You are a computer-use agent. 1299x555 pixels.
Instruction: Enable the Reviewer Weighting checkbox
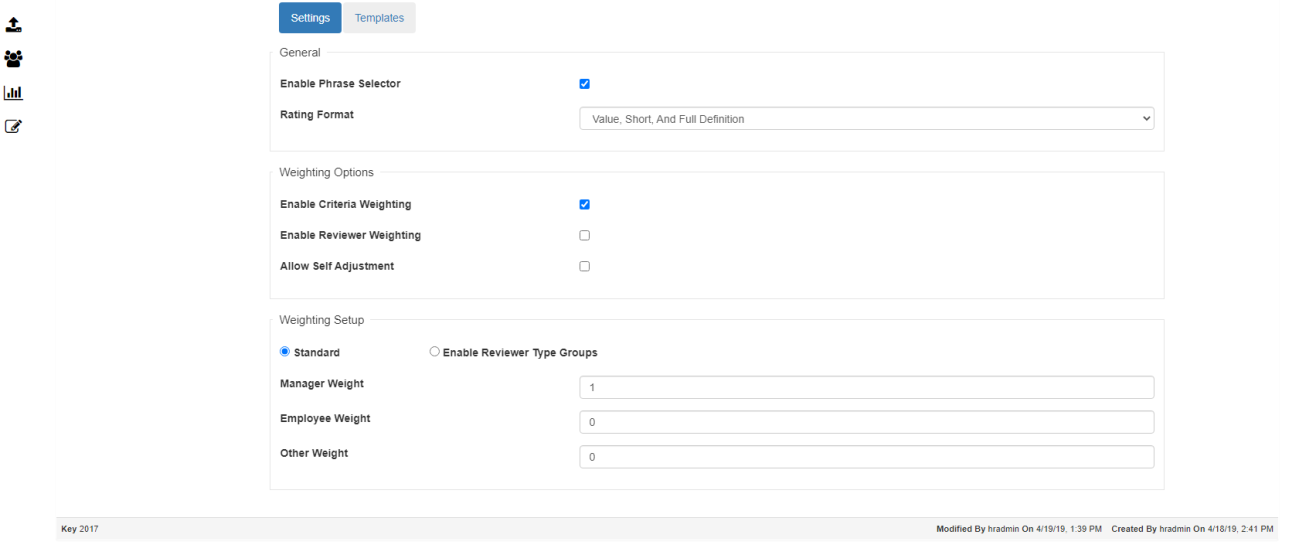point(585,236)
